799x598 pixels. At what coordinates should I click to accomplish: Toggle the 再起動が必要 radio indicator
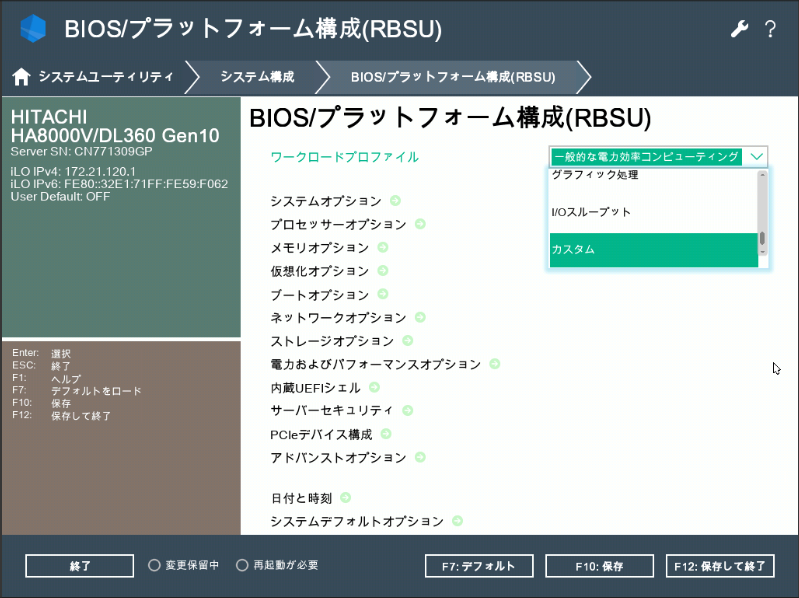pyautogui.click(x=243, y=565)
